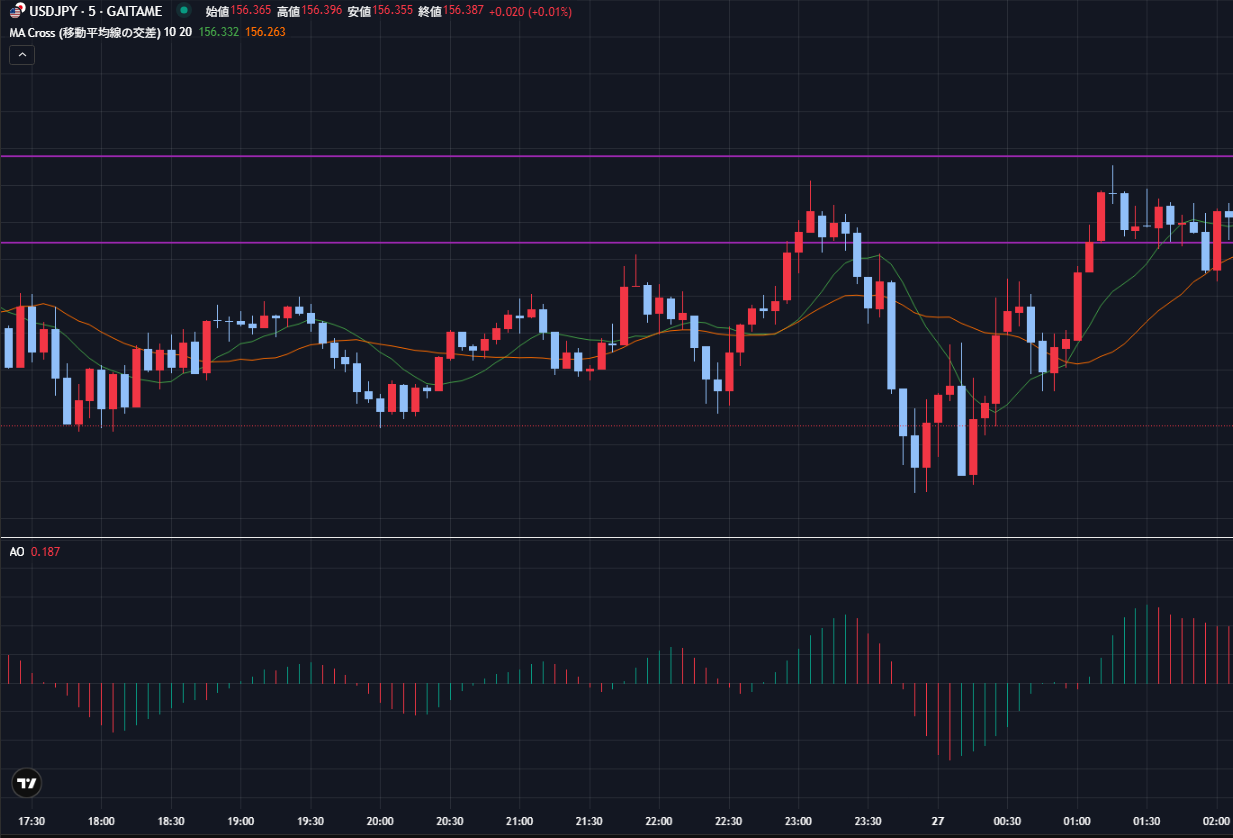Viewport: 1233px width, 838px height.
Task: Click the green MA value 156.332
Action: click(x=219, y=32)
